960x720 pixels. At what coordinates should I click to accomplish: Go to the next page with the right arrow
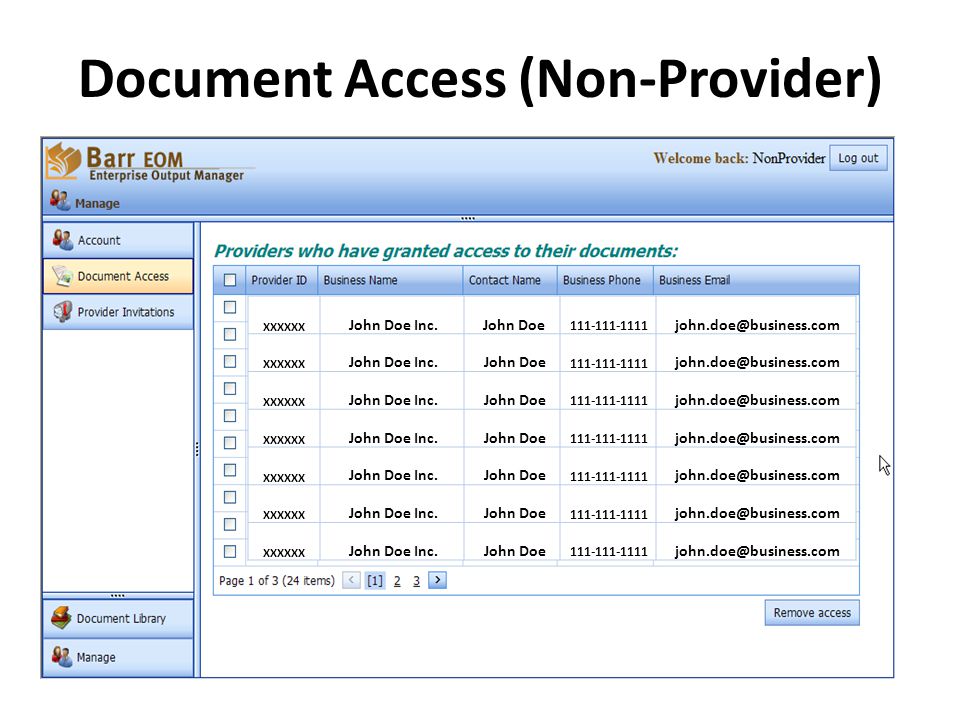pyautogui.click(x=437, y=580)
